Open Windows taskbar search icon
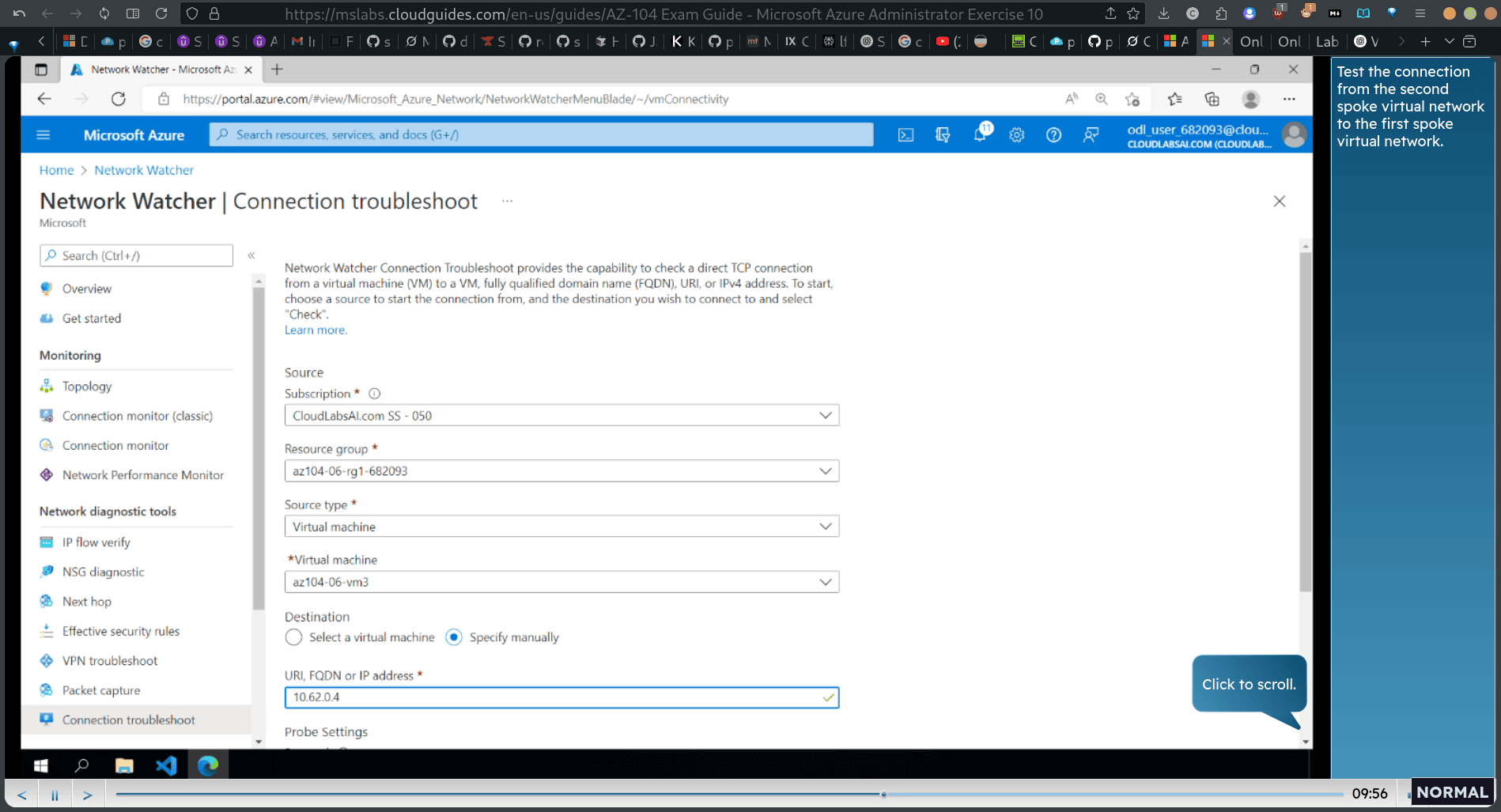 81,765
